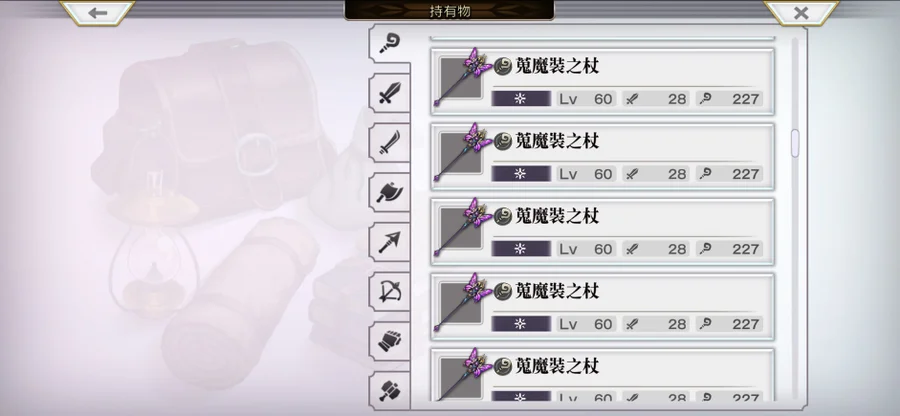This screenshot has width=900, height=416.
Task: Select the partially visible bottom staff entry
Action: pos(602,375)
